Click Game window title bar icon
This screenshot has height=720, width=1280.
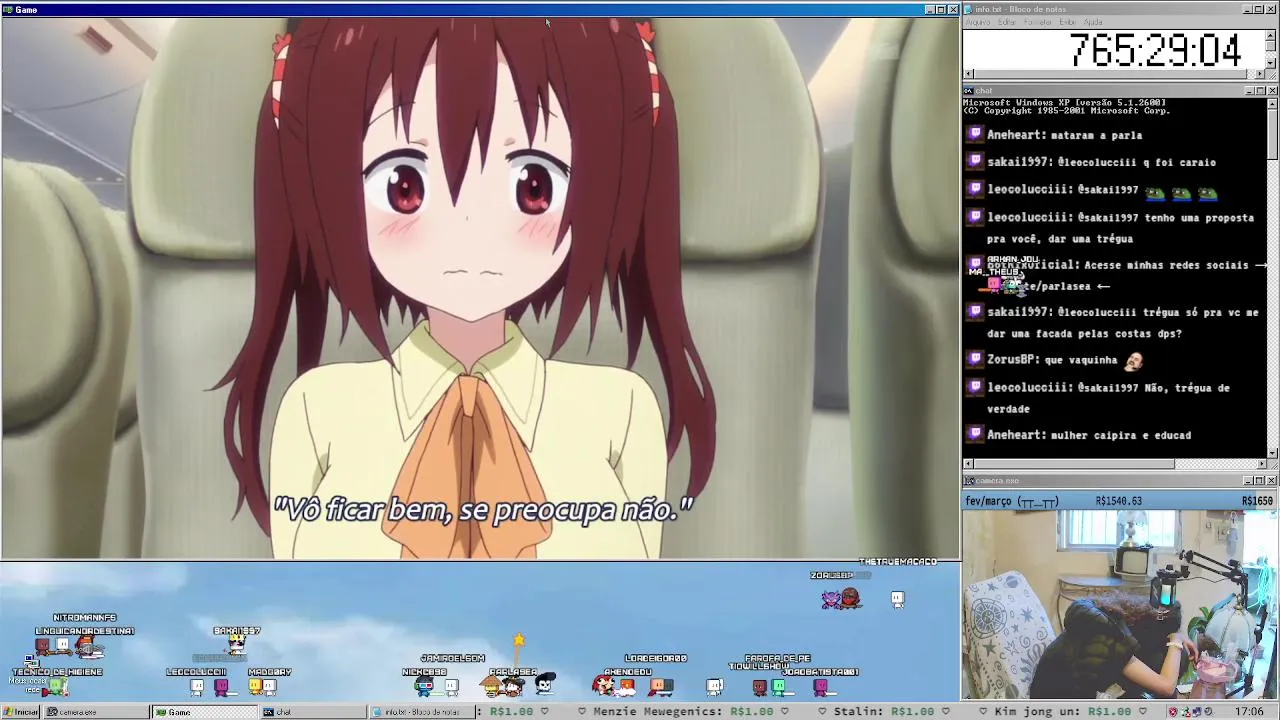[7, 9]
